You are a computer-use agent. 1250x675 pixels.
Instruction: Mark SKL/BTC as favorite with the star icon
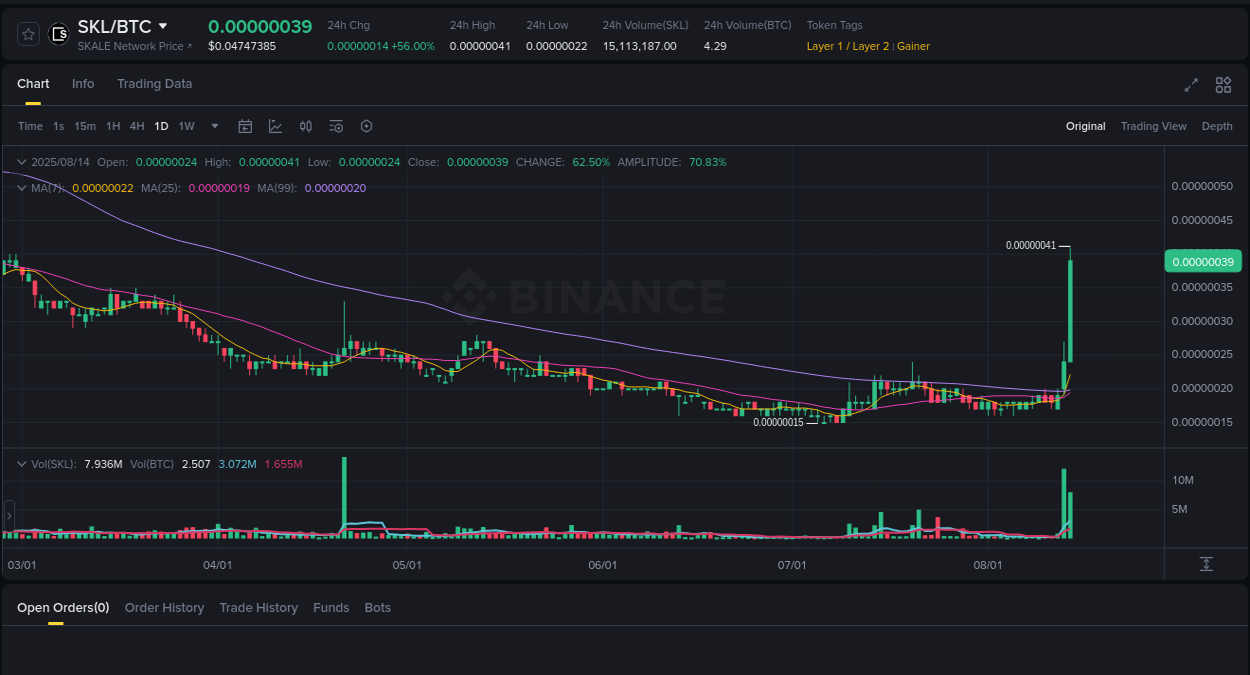(x=28, y=33)
